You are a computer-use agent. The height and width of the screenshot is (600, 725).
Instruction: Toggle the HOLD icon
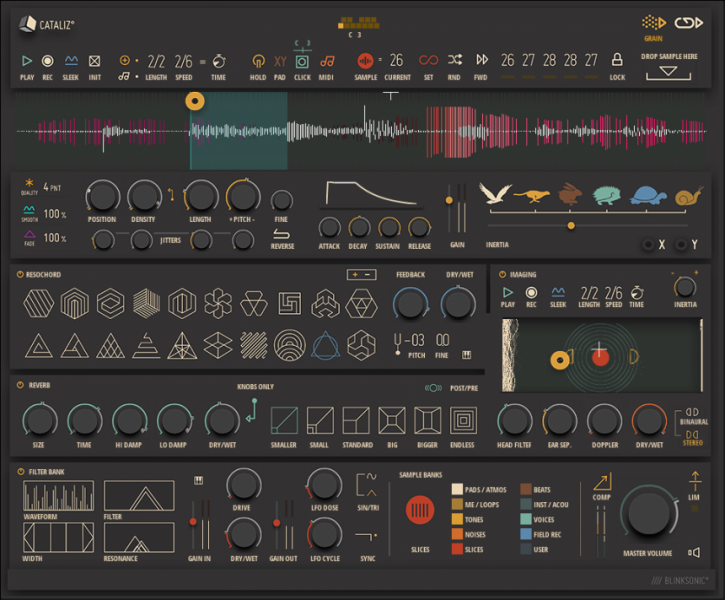pos(258,61)
